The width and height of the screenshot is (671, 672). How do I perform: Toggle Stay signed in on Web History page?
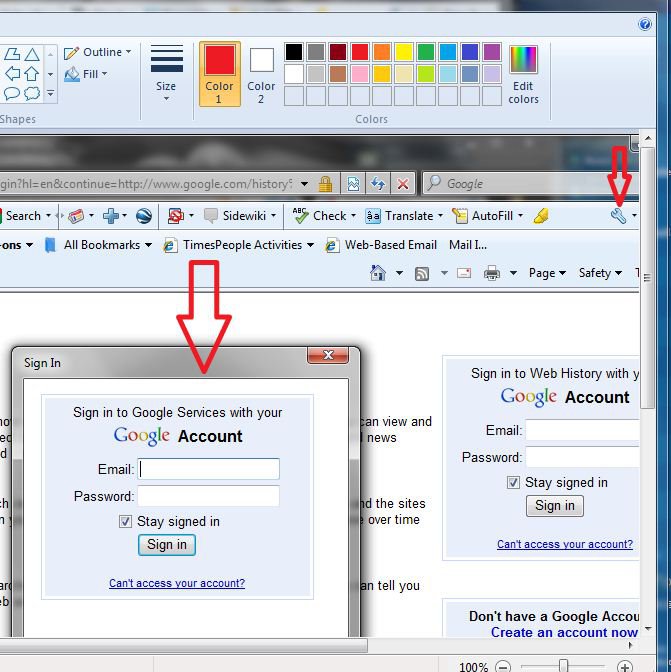(x=513, y=483)
